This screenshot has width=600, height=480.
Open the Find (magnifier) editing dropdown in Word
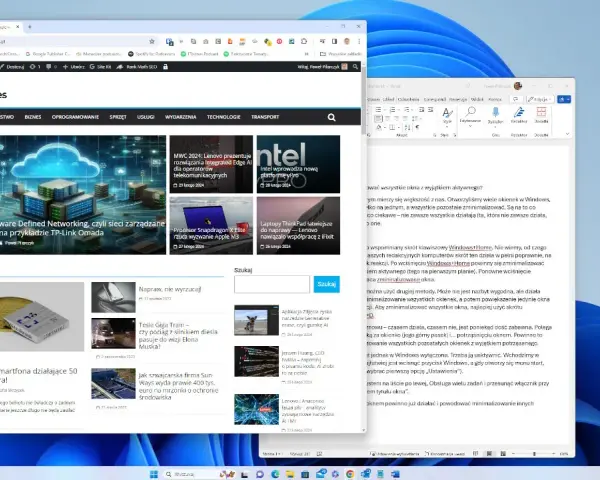(x=470, y=116)
